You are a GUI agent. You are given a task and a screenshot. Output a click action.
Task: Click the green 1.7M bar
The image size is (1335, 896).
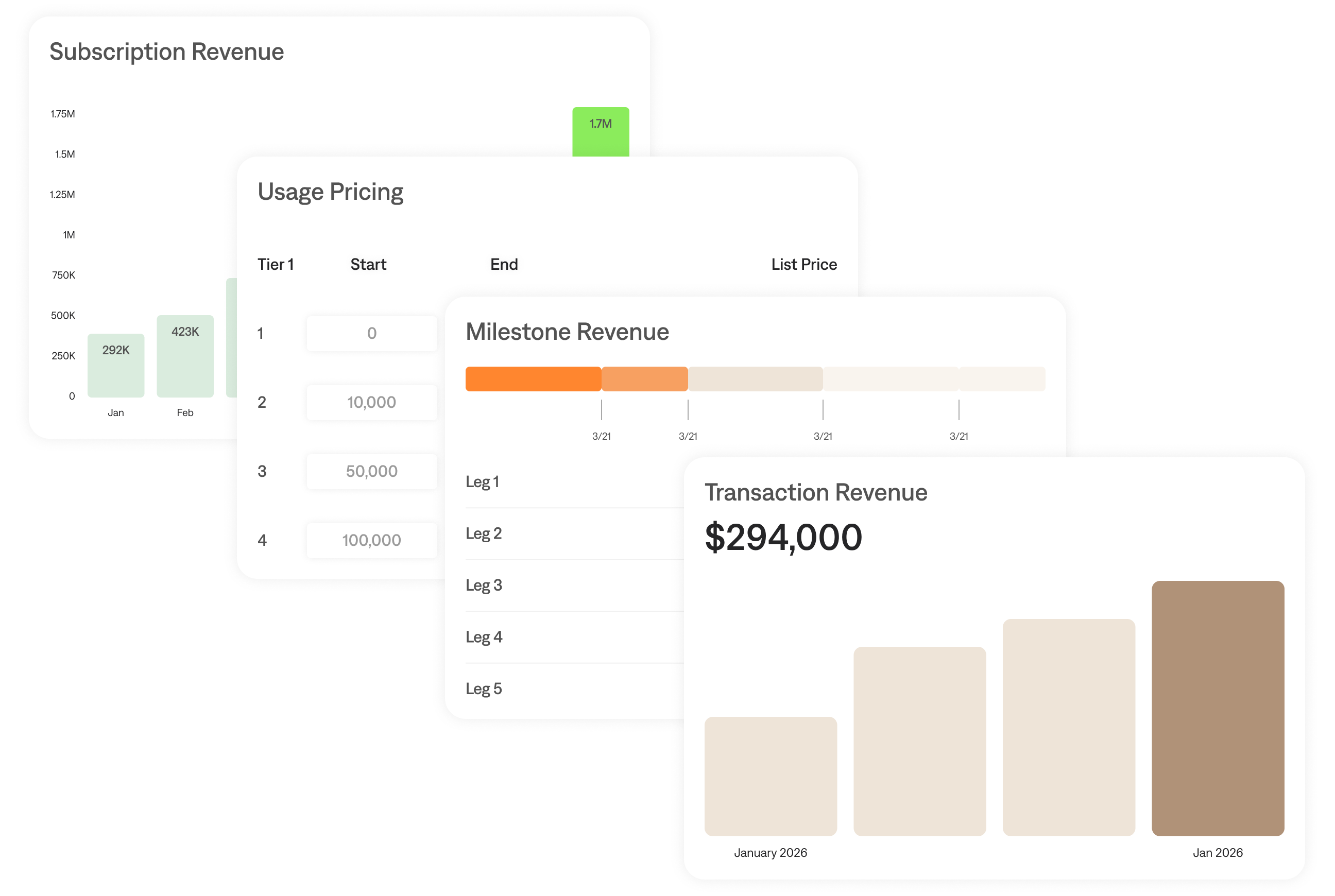(601, 132)
